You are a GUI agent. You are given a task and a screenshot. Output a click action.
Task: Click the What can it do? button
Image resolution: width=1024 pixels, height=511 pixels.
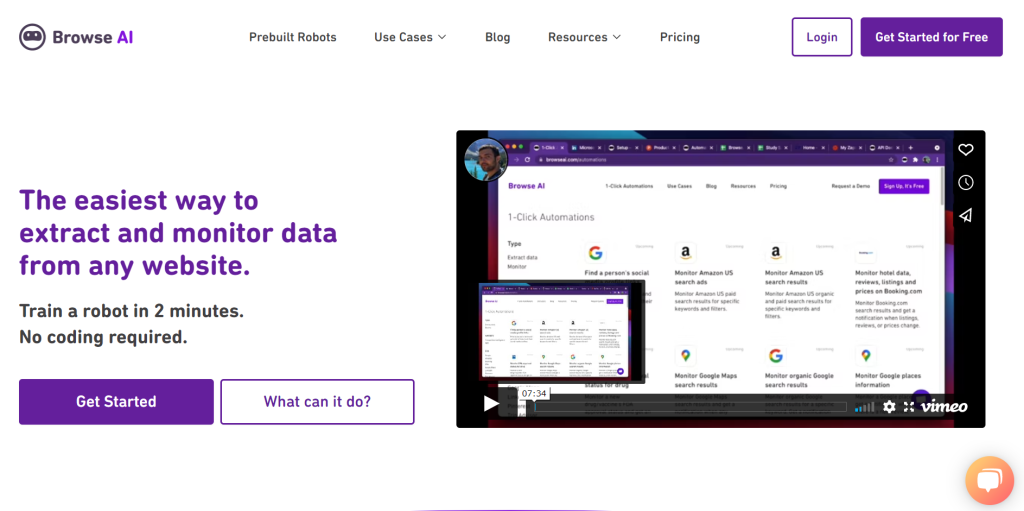pyautogui.click(x=317, y=401)
